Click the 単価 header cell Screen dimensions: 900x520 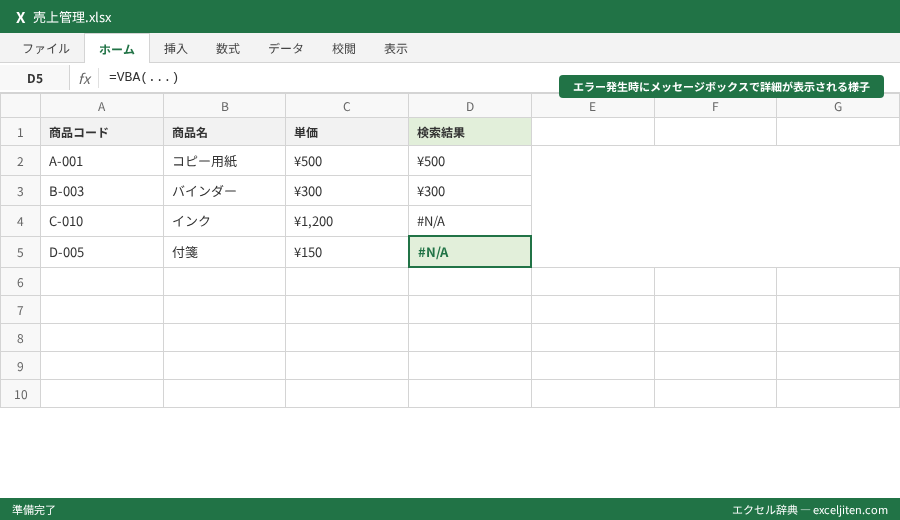click(347, 132)
